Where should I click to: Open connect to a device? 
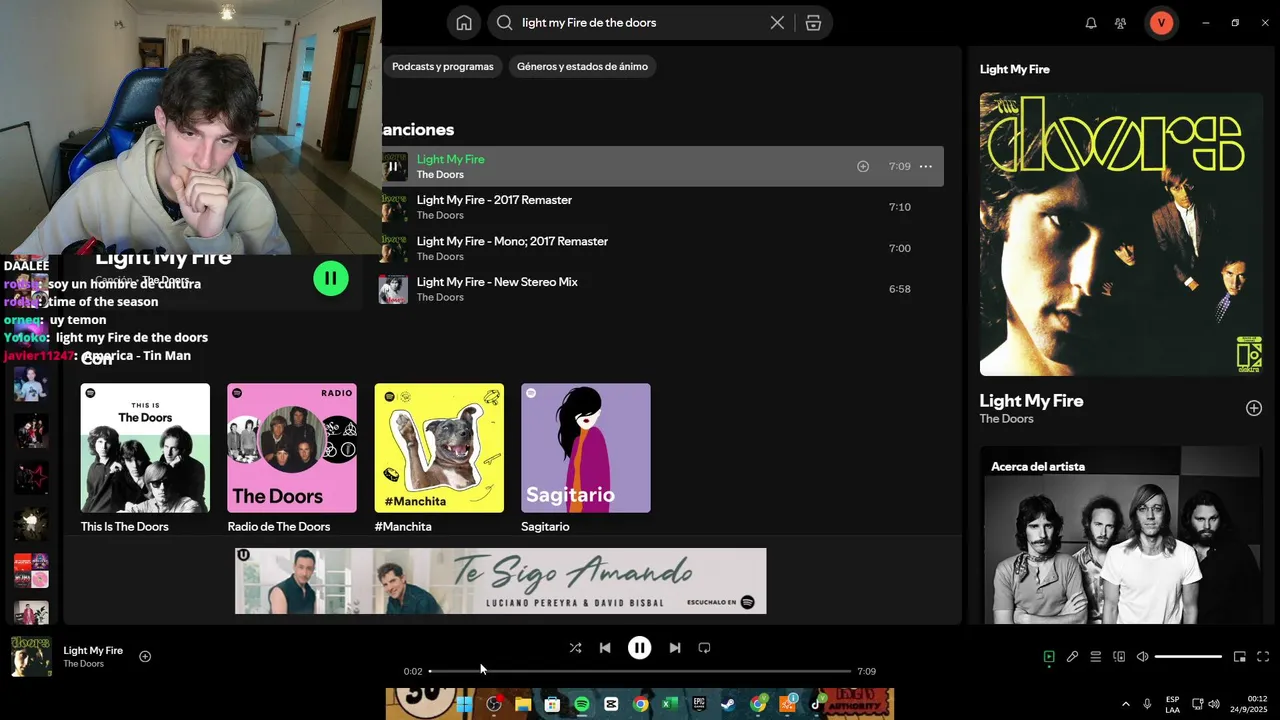1119,657
